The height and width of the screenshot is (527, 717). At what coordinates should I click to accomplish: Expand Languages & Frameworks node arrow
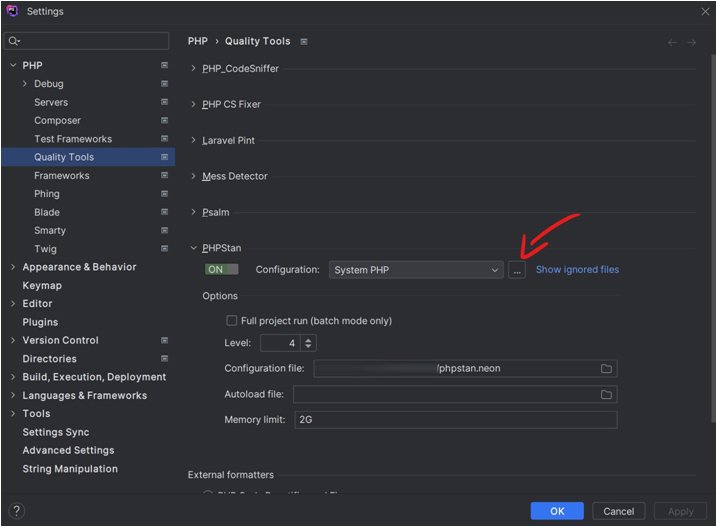(13, 395)
